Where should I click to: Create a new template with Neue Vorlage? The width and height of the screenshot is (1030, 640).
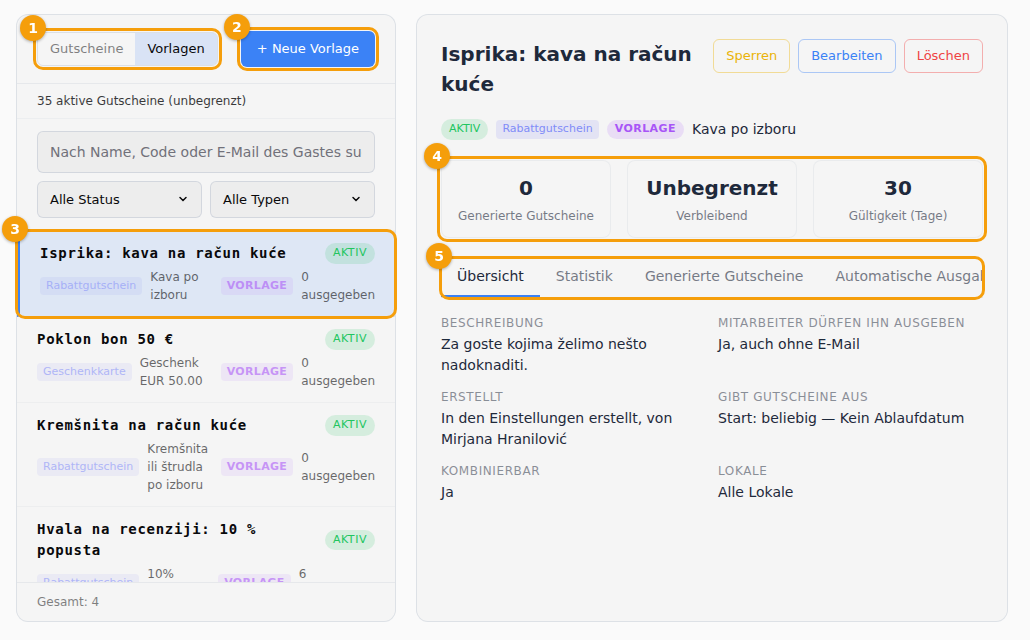pos(307,49)
